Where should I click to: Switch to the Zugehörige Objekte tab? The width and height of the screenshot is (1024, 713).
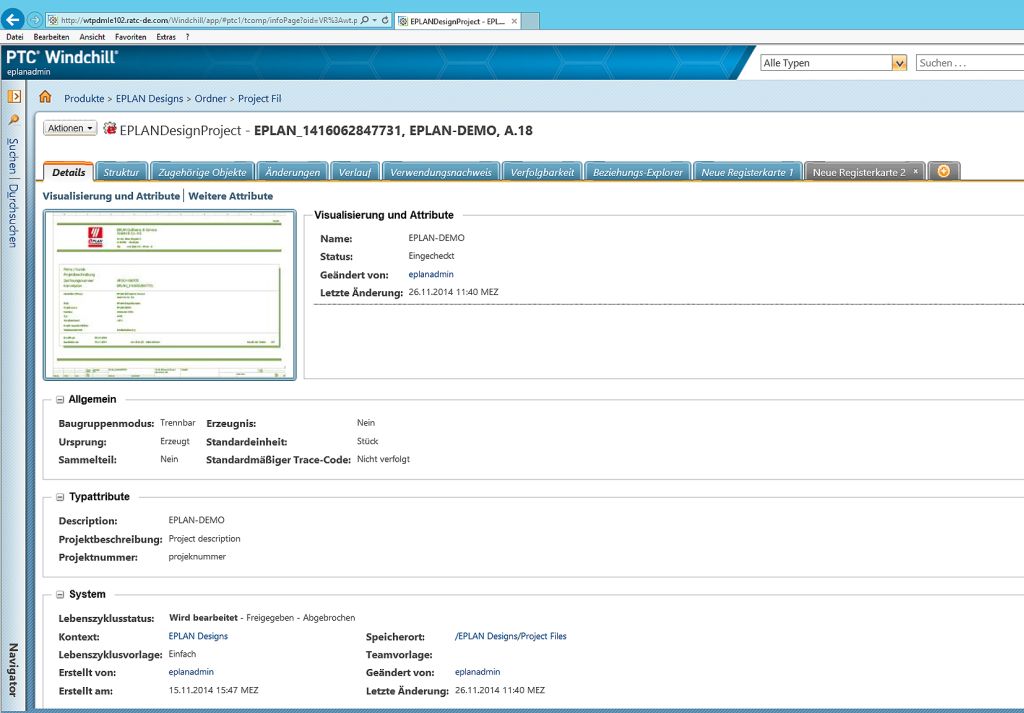coord(202,172)
